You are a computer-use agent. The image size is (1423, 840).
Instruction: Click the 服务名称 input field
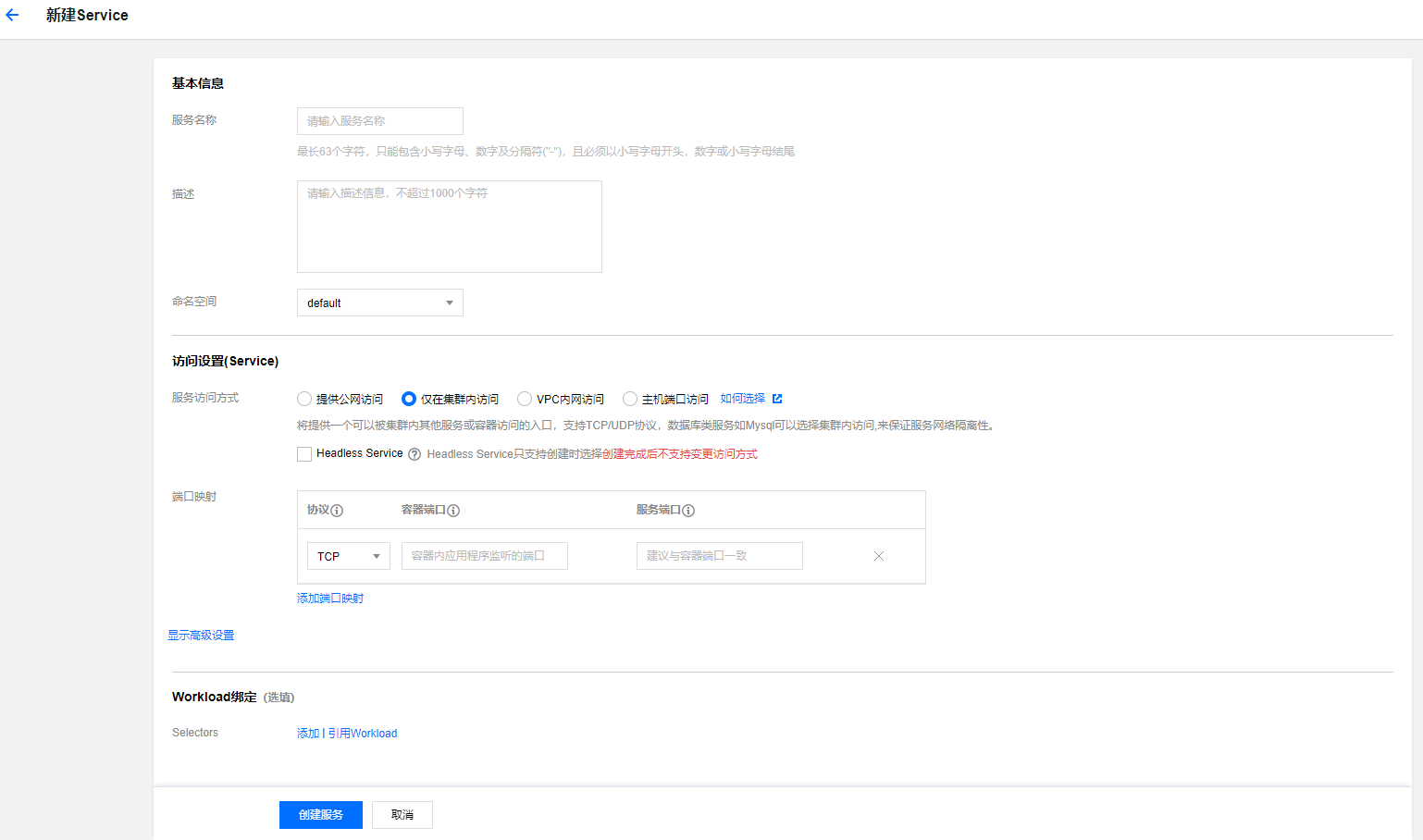[x=379, y=121]
